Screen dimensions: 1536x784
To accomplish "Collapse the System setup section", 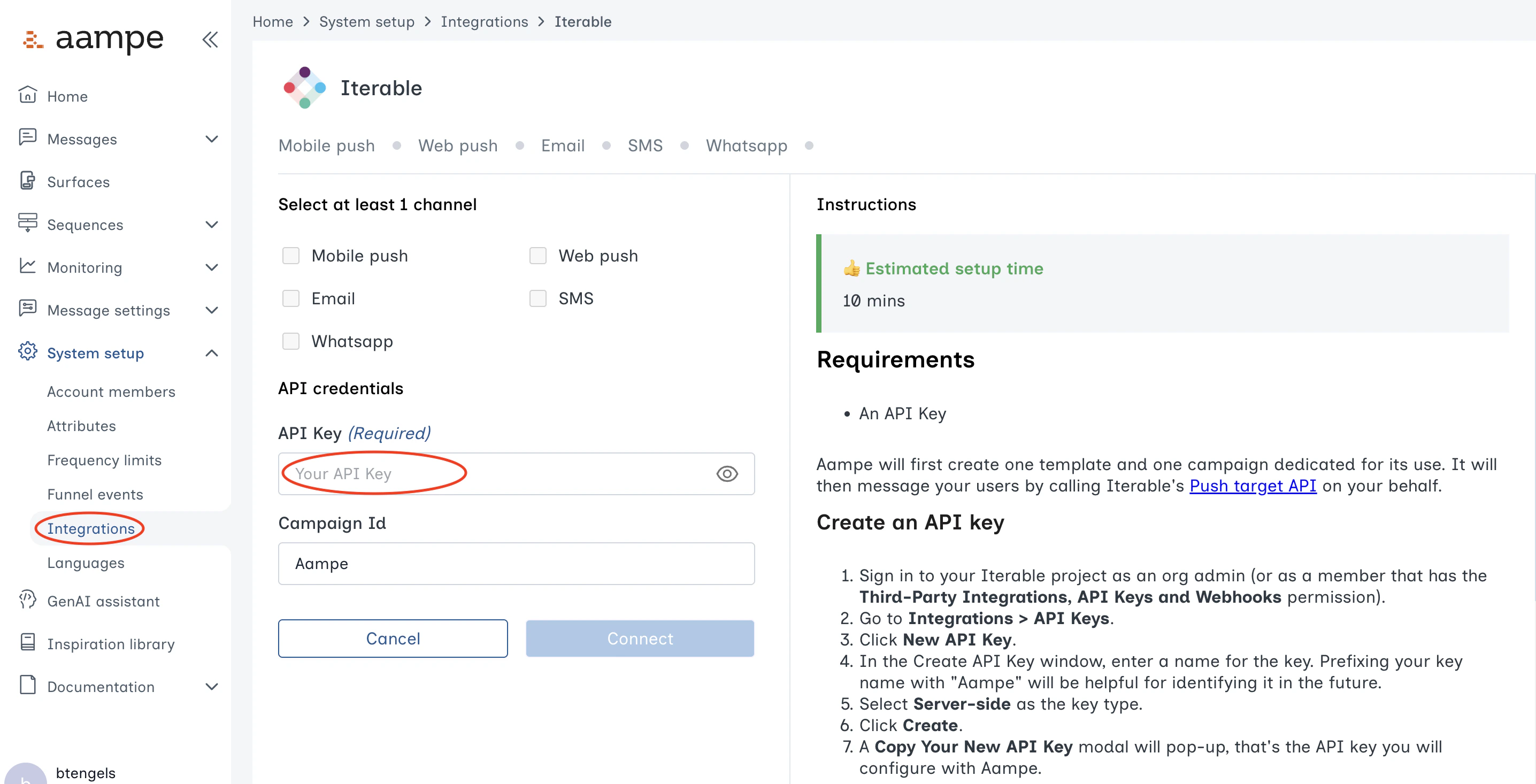I will (x=212, y=352).
